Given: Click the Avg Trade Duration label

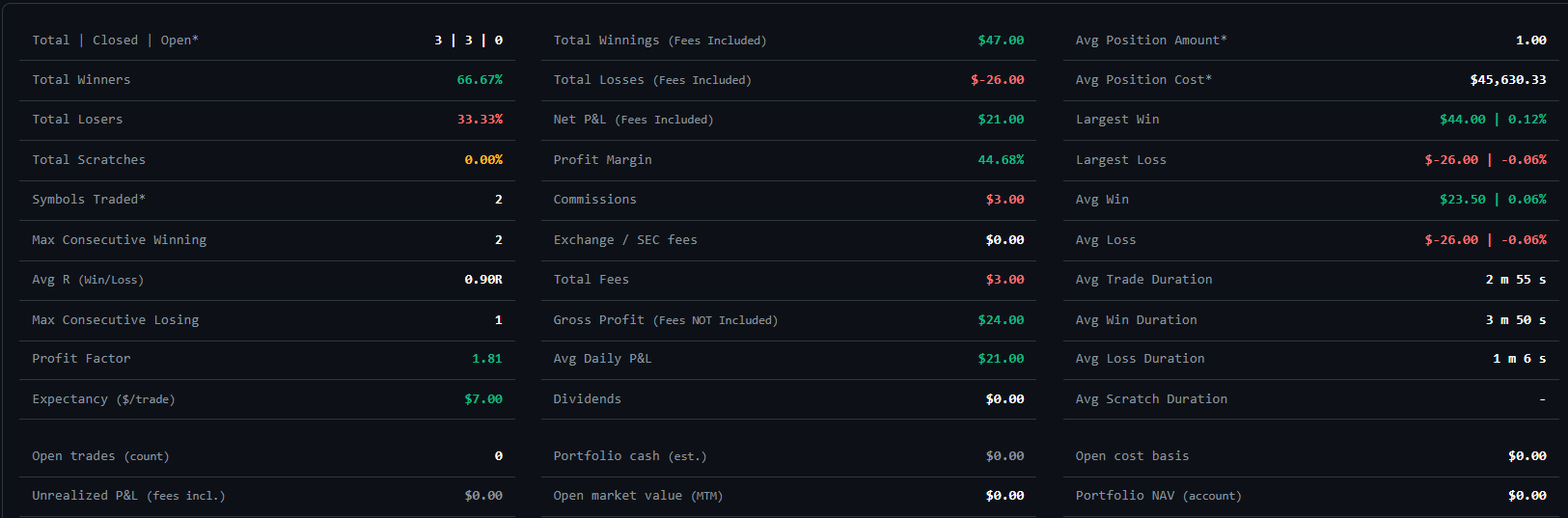Looking at the screenshot, I should point(1143,280).
